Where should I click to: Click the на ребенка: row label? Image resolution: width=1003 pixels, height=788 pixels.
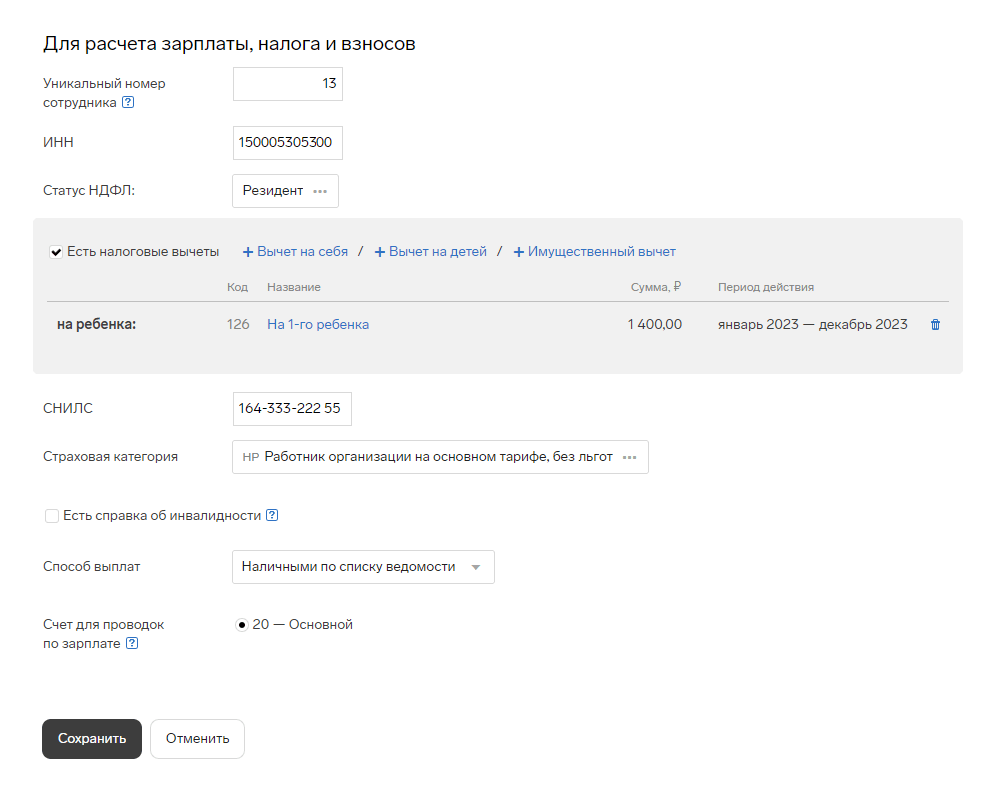point(97,324)
